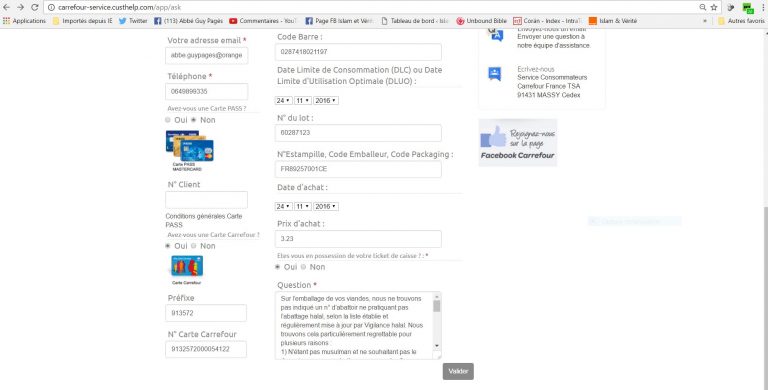Click the zoom magnifier icon in address bar
Viewport: 768px width, 390px height.
[x=702, y=7]
